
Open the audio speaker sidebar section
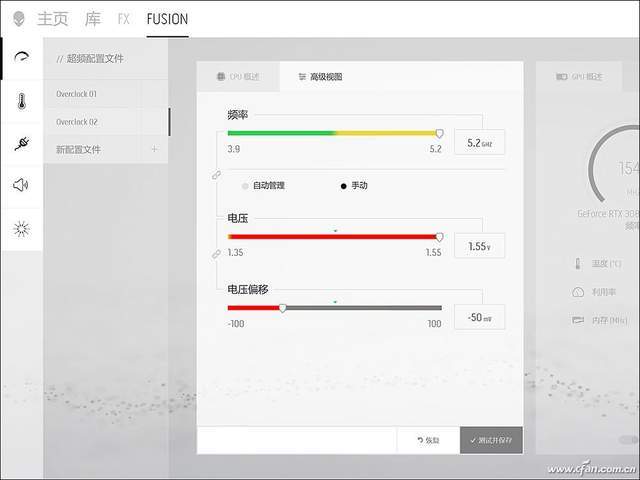21,185
